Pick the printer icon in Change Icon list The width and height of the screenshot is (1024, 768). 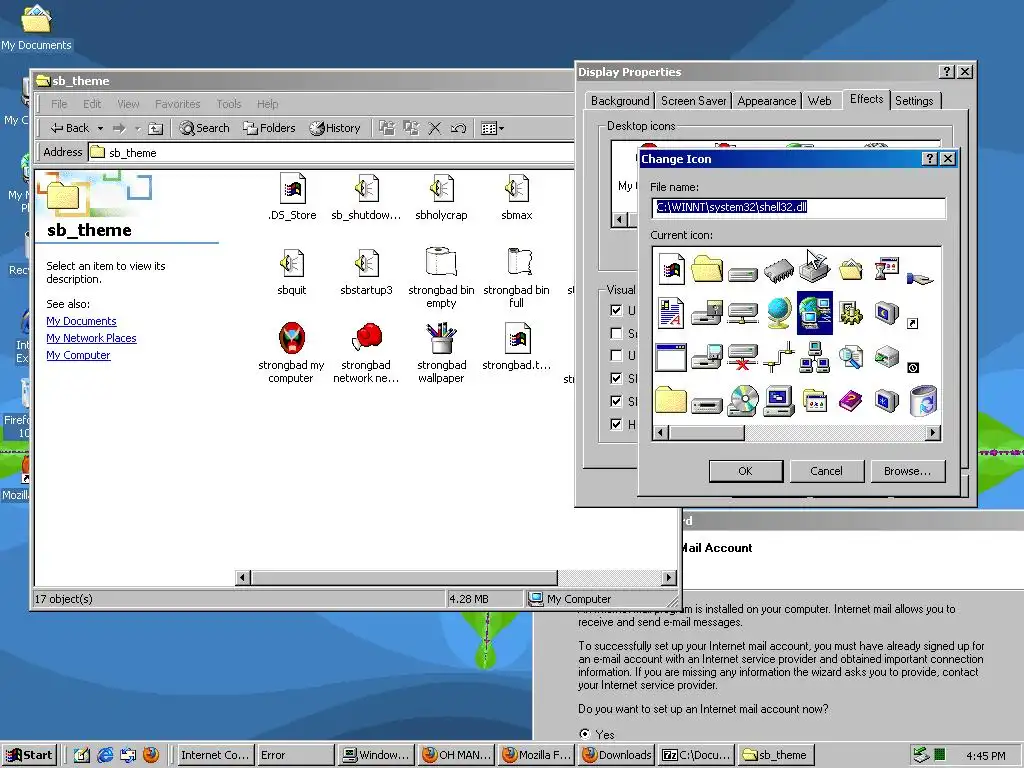(x=814, y=270)
